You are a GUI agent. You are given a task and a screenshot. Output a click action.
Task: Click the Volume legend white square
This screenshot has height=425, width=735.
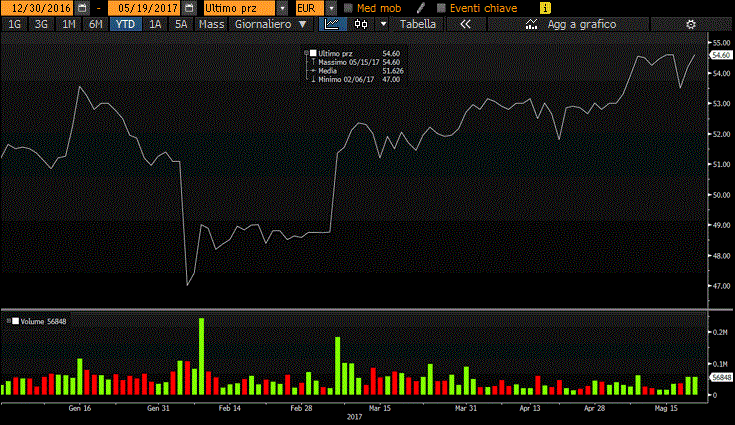point(15,321)
